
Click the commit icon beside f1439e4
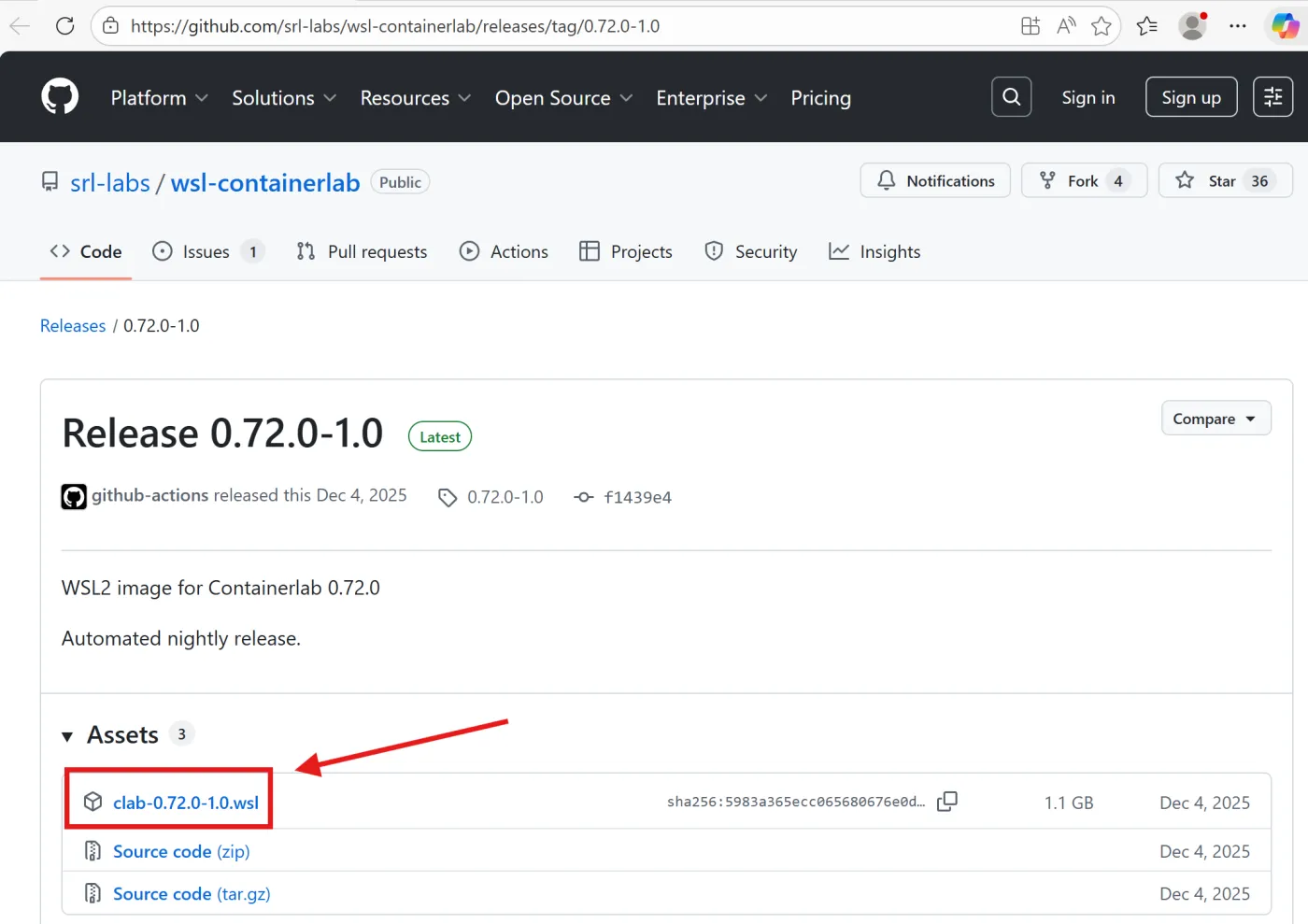coord(583,497)
